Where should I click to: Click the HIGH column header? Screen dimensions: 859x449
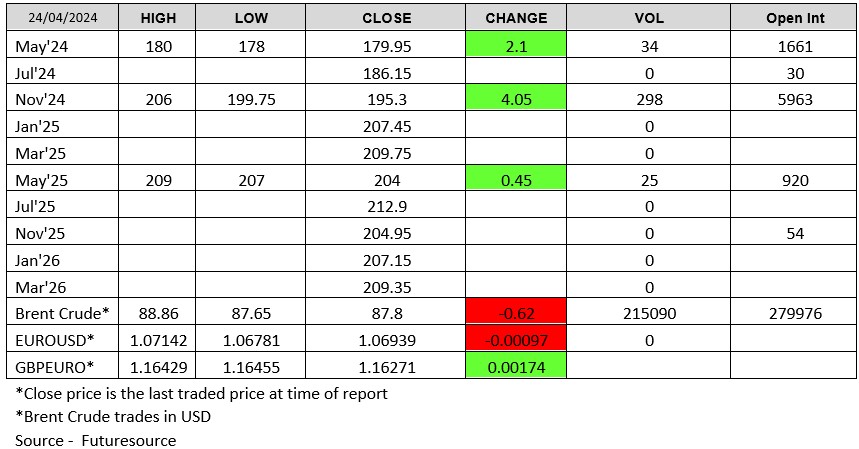click(158, 18)
